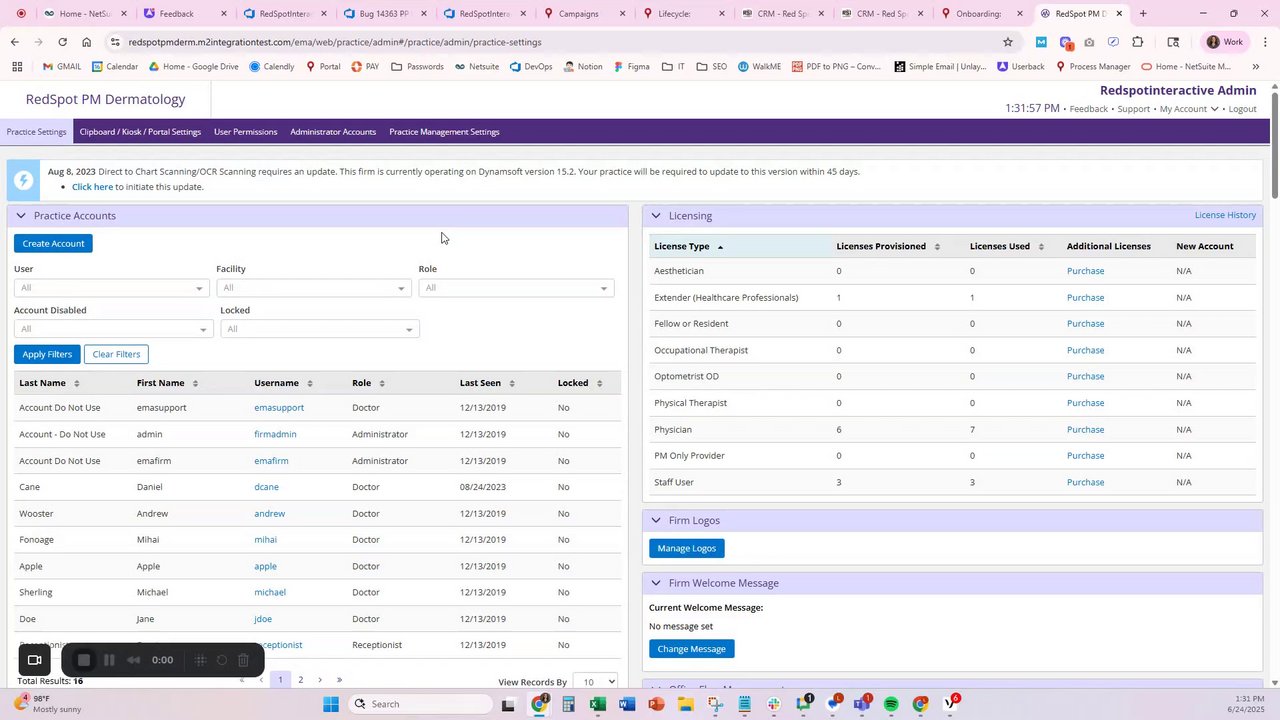Open the User Permissions tab

tap(245, 132)
